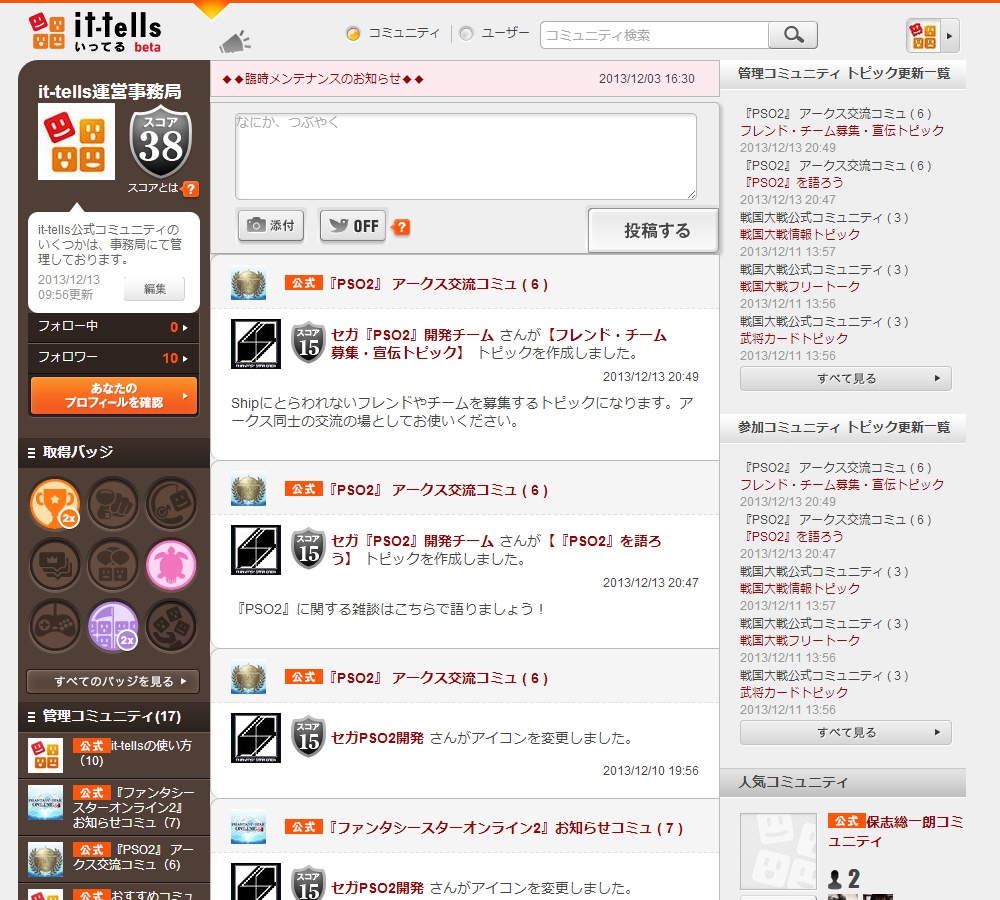The height and width of the screenshot is (900, 1000).
Task: Click first post 『PSO2』アークス交流コミュ title
Action: click(438, 284)
